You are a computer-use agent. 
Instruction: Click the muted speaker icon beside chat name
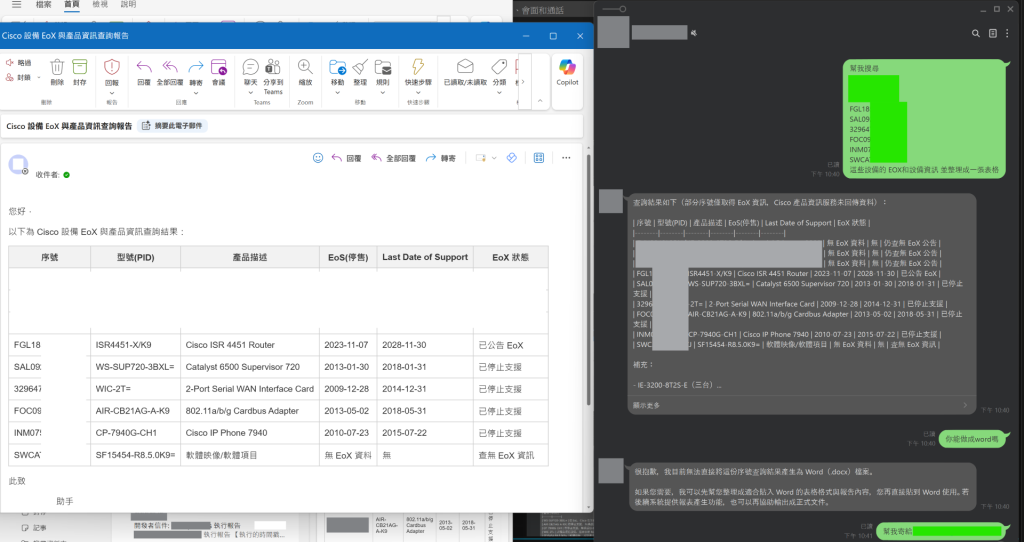point(694,33)
